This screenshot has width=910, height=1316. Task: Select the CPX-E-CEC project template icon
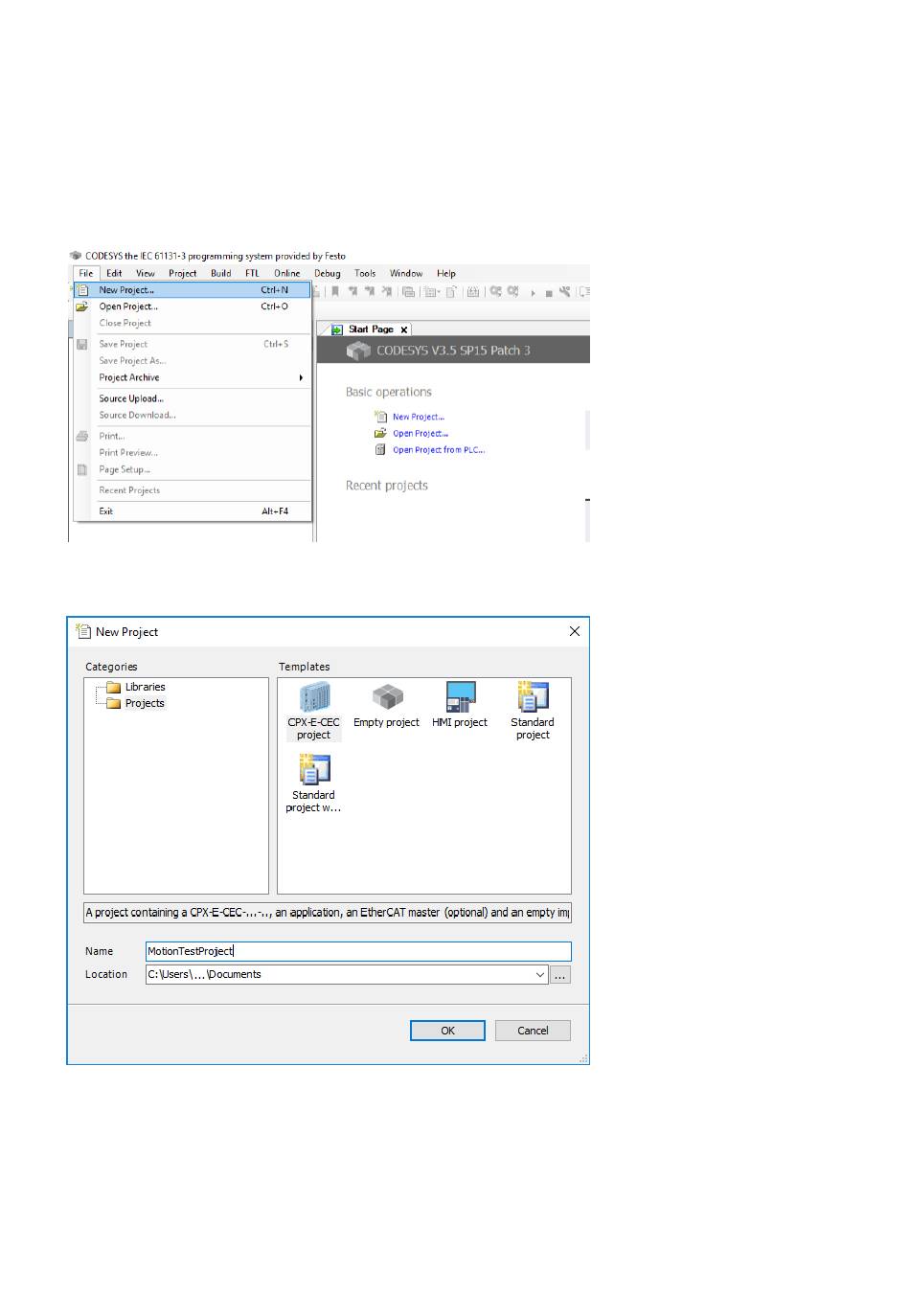(313, 698)
